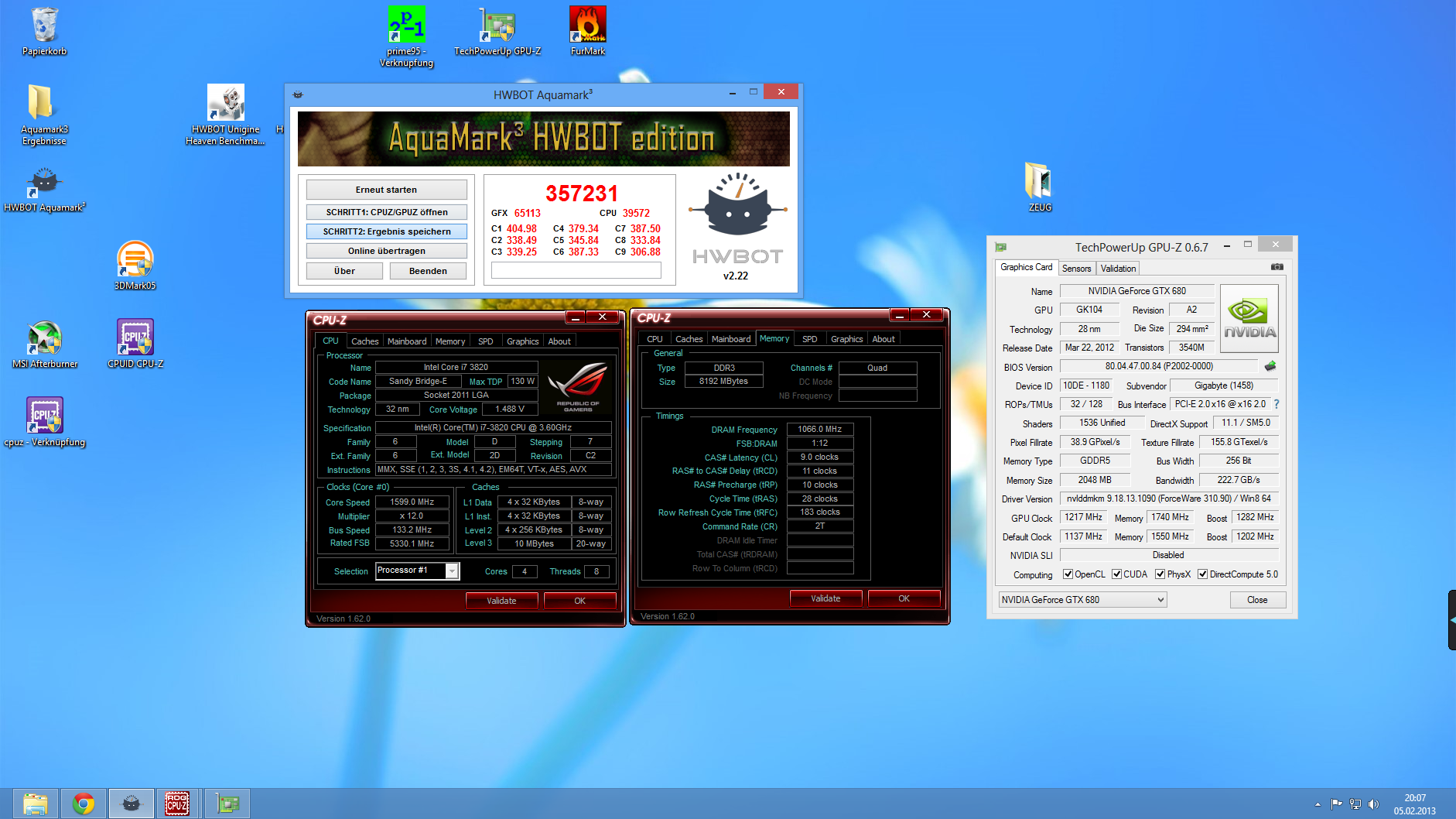Open File Explorer from the taskbar
This screenshot has height=819, width=1456.
35,804
